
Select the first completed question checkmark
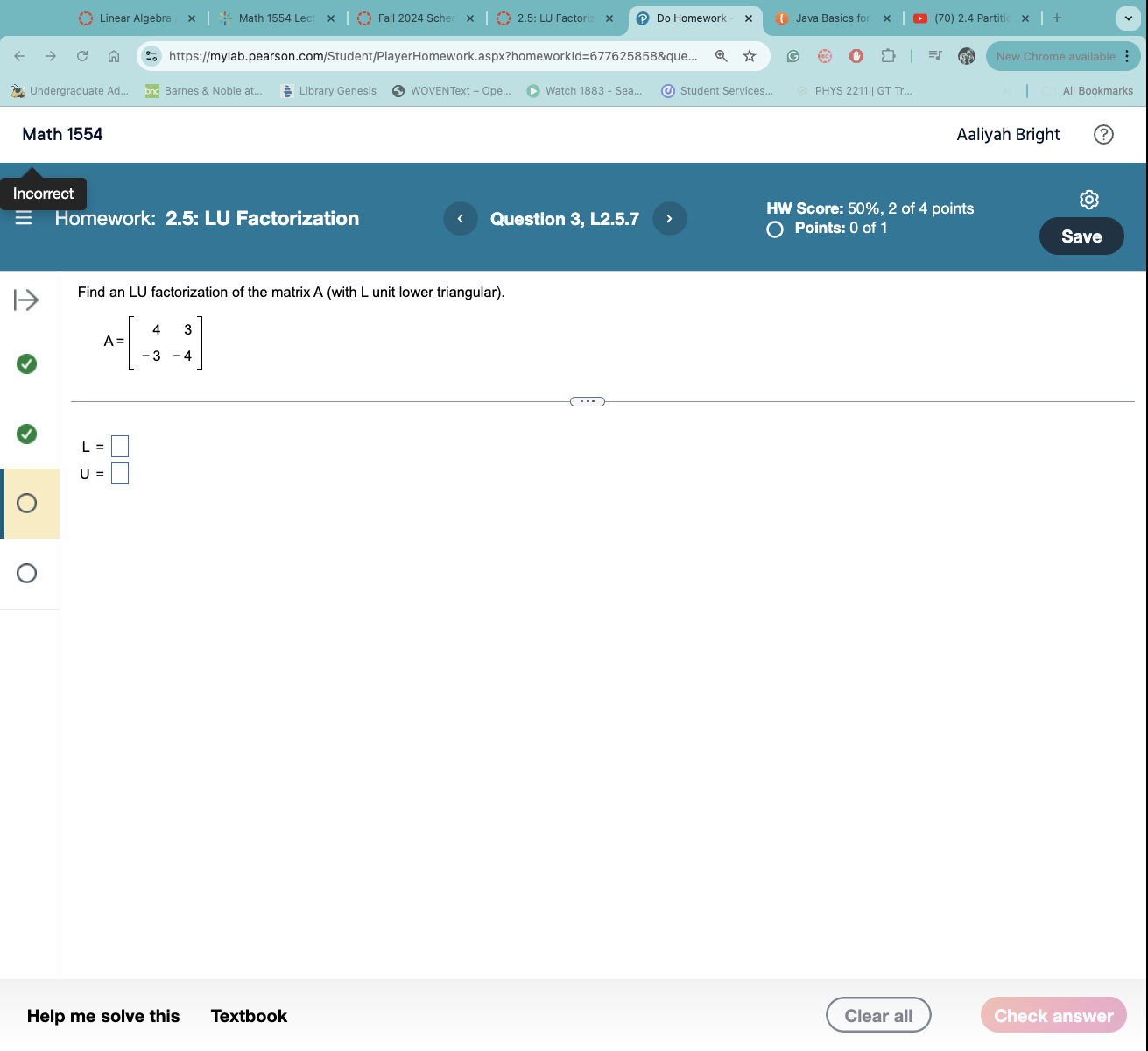point(27,363)
